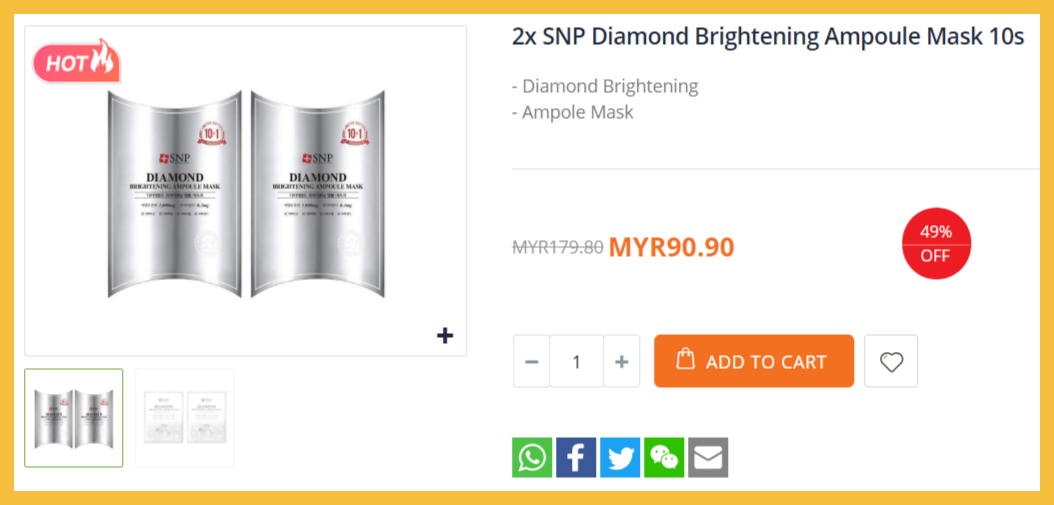1054x505 pixels.
Task: Click the product title heading
Action: pos(768,37)
